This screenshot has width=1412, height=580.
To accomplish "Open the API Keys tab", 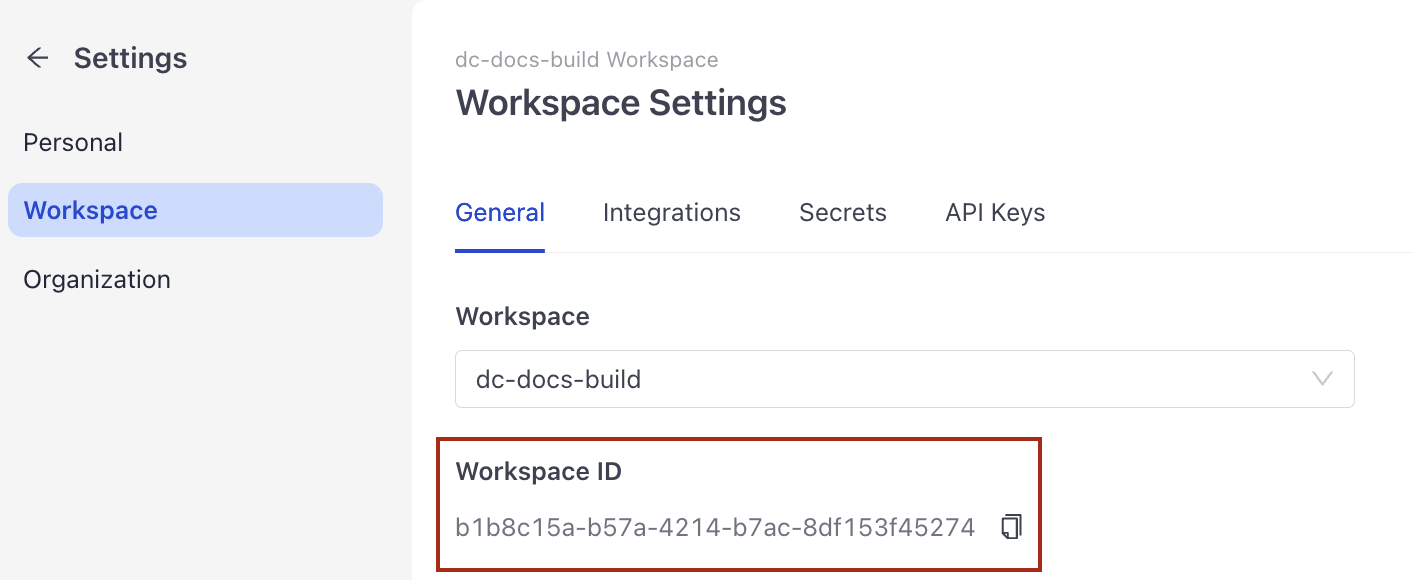I will 995,212.
